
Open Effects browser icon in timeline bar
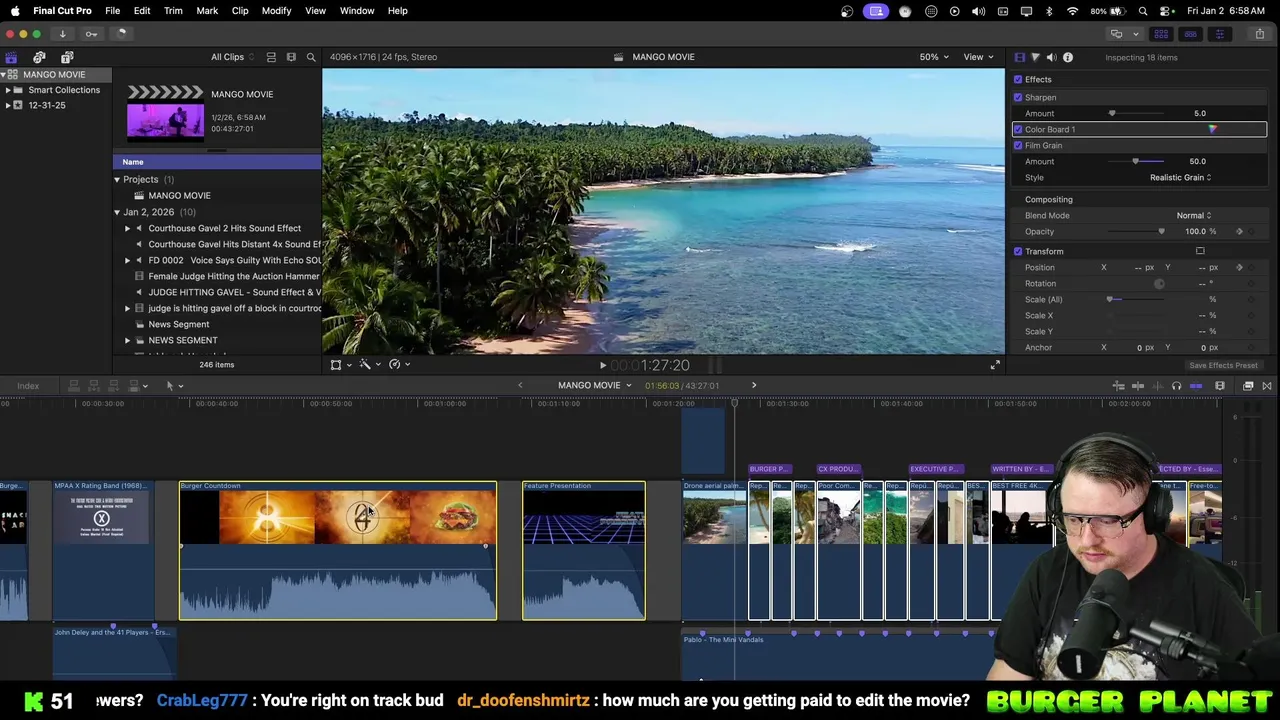pos(1248,386)
